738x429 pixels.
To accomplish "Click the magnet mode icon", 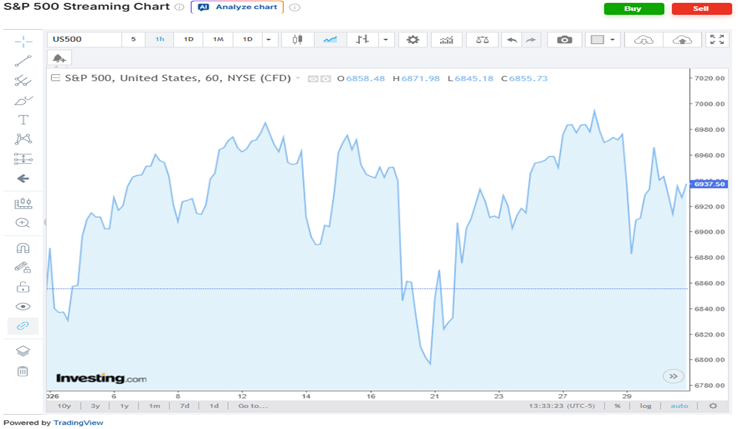I will point(22,248).
